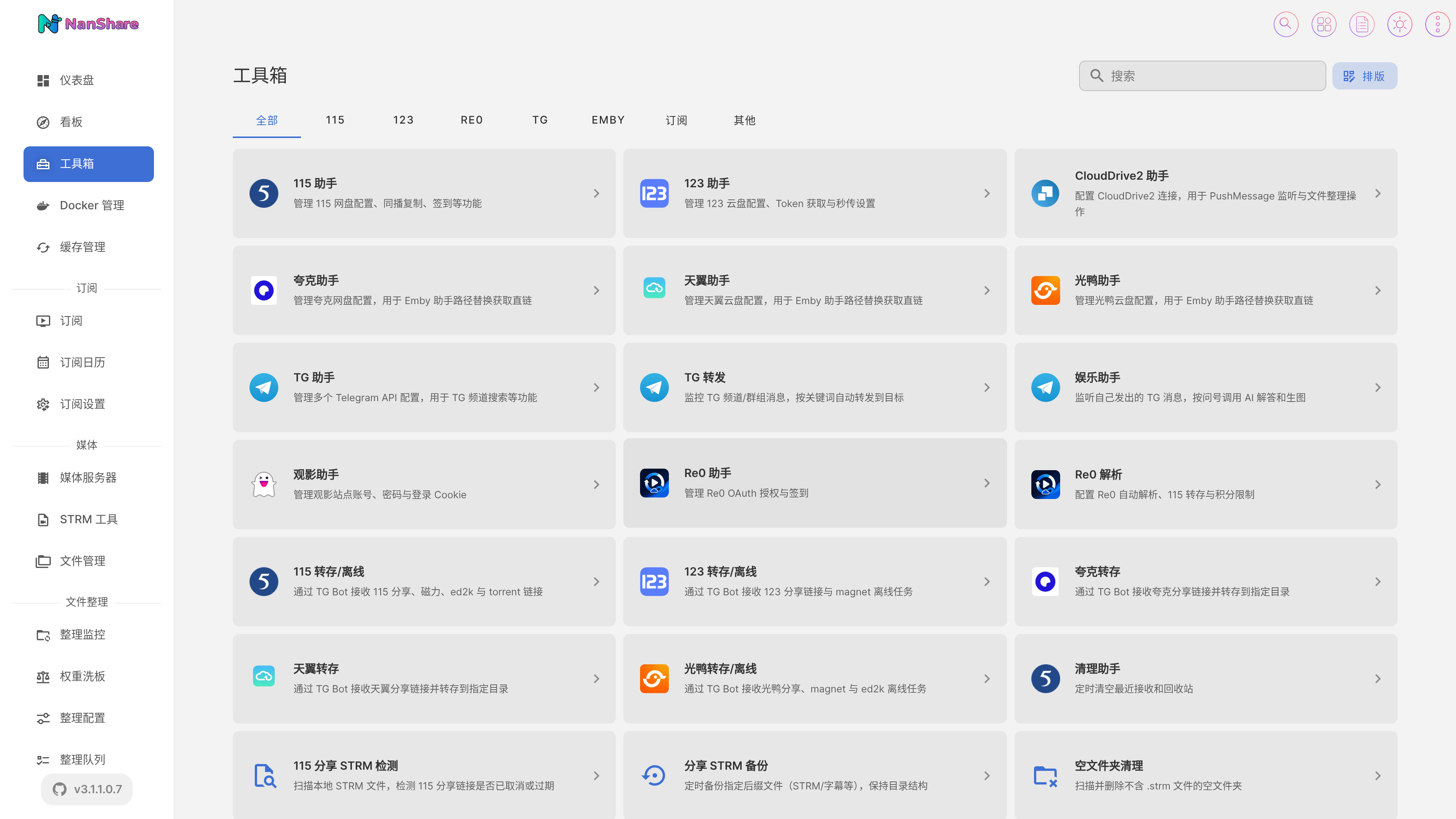Expand the 天翼转存 card chevron
Screen dimensions: 1456x819
pyautogui.click(x=596, y=679)
